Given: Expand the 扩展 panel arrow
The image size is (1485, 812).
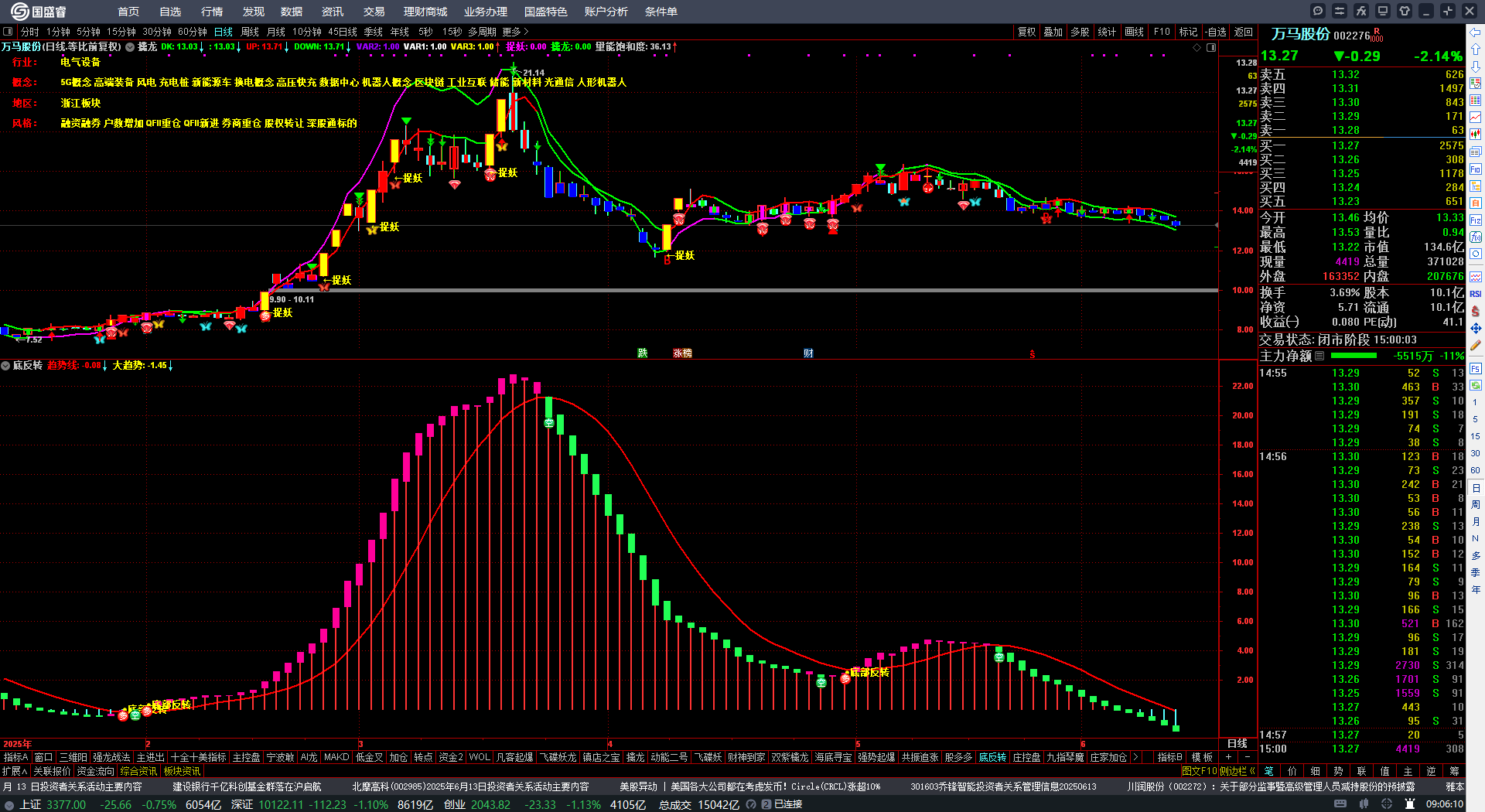Looking at the screenshot, I should pyautogui.click(x=15, y=771).
